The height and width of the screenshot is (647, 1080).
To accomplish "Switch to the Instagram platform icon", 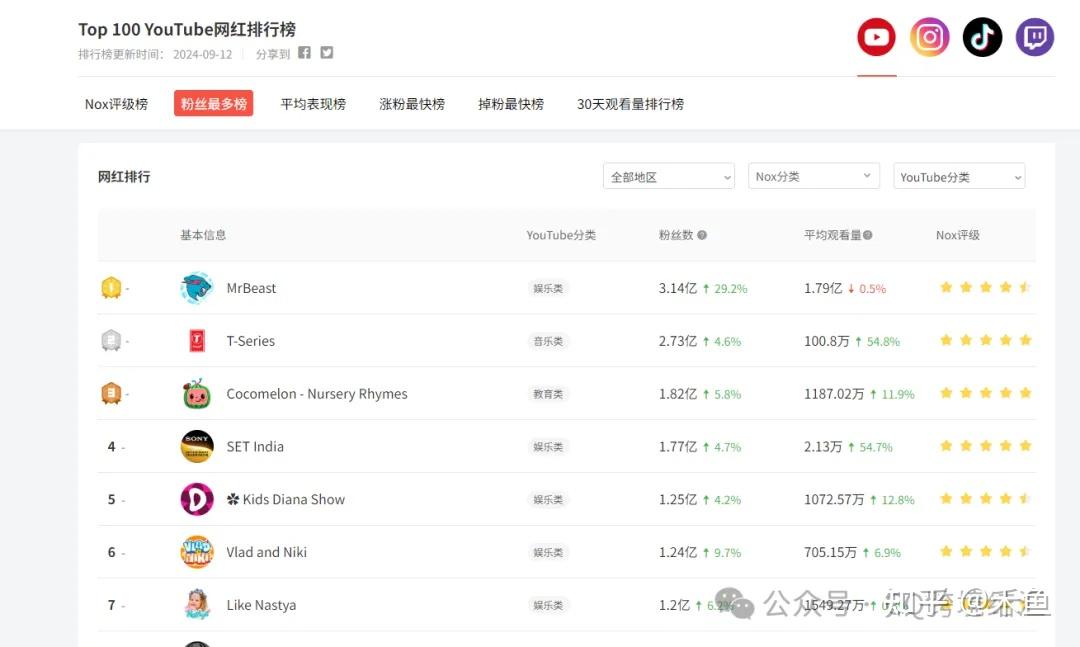I will [x=930, y=37].
